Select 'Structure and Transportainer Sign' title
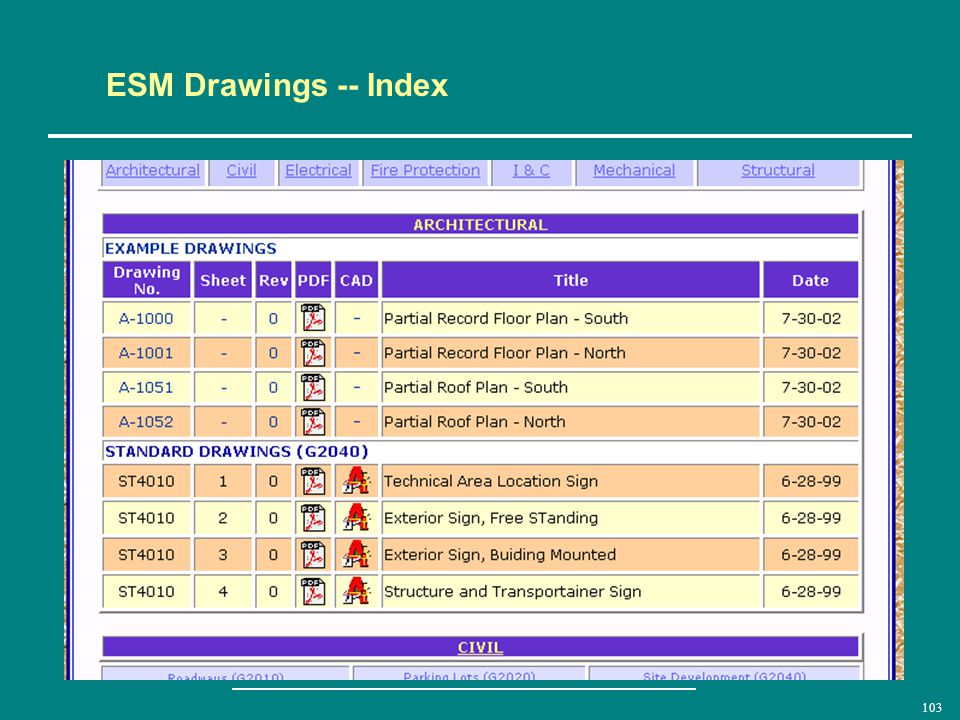This screenshot has height=720, width=960. (x=512, y=591)
